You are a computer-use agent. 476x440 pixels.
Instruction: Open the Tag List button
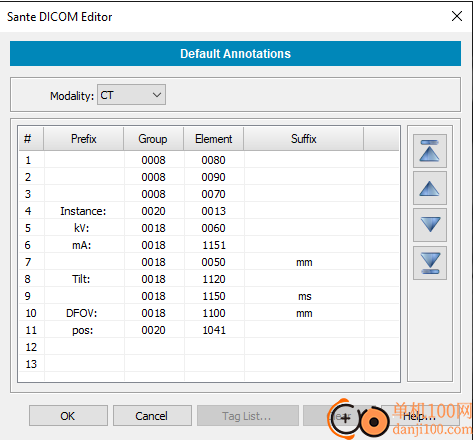tap(247, 416)
